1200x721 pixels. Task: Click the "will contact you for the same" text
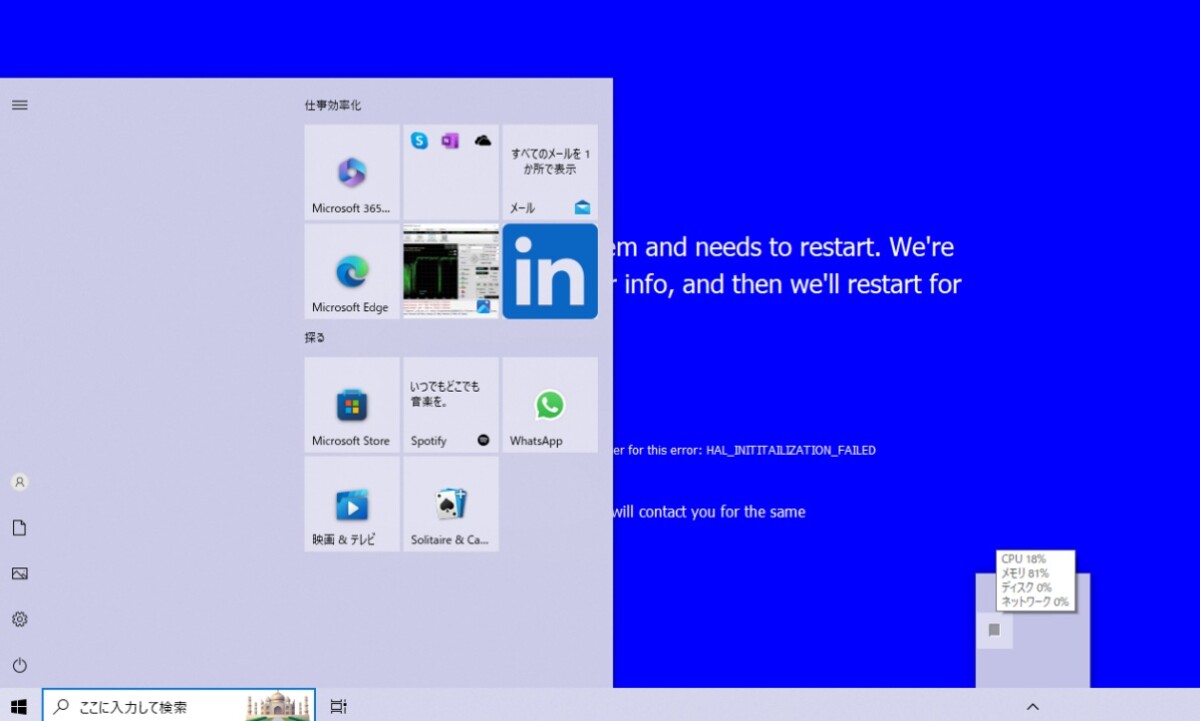coord(709,512)
